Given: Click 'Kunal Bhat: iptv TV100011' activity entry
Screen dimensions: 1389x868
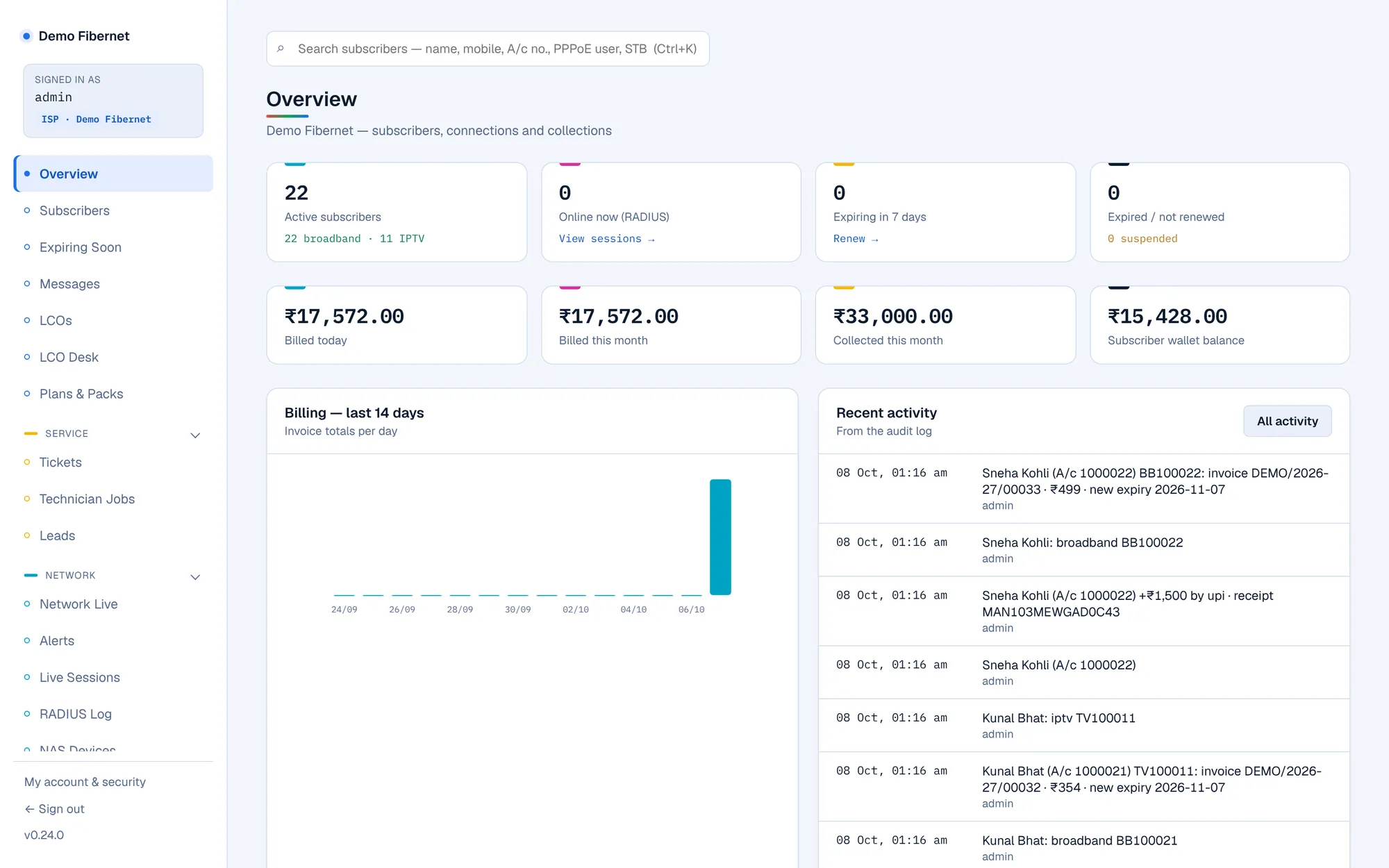Looking at the screenshot, I should pos(1083,725).
